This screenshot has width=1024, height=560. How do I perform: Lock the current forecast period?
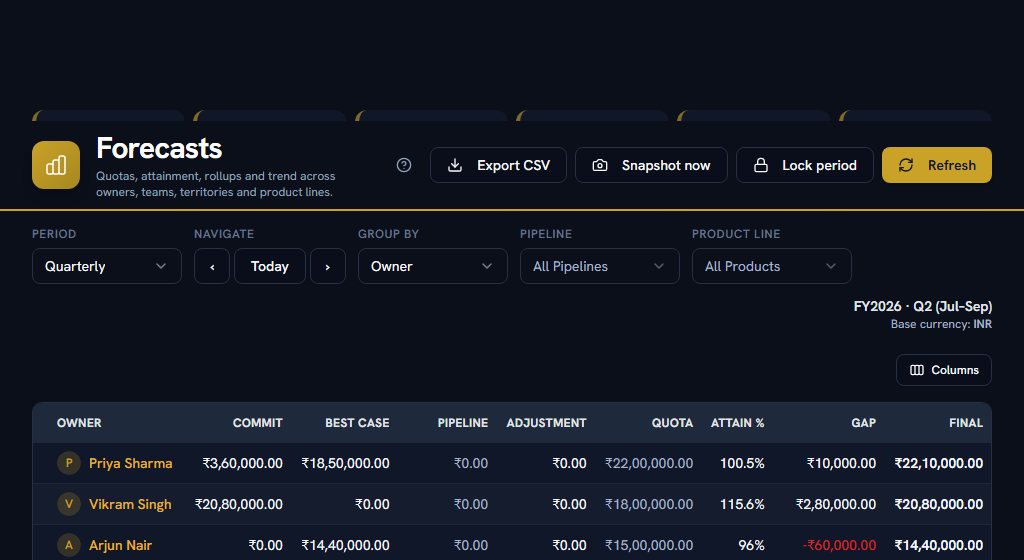click(x=805, y=165)
